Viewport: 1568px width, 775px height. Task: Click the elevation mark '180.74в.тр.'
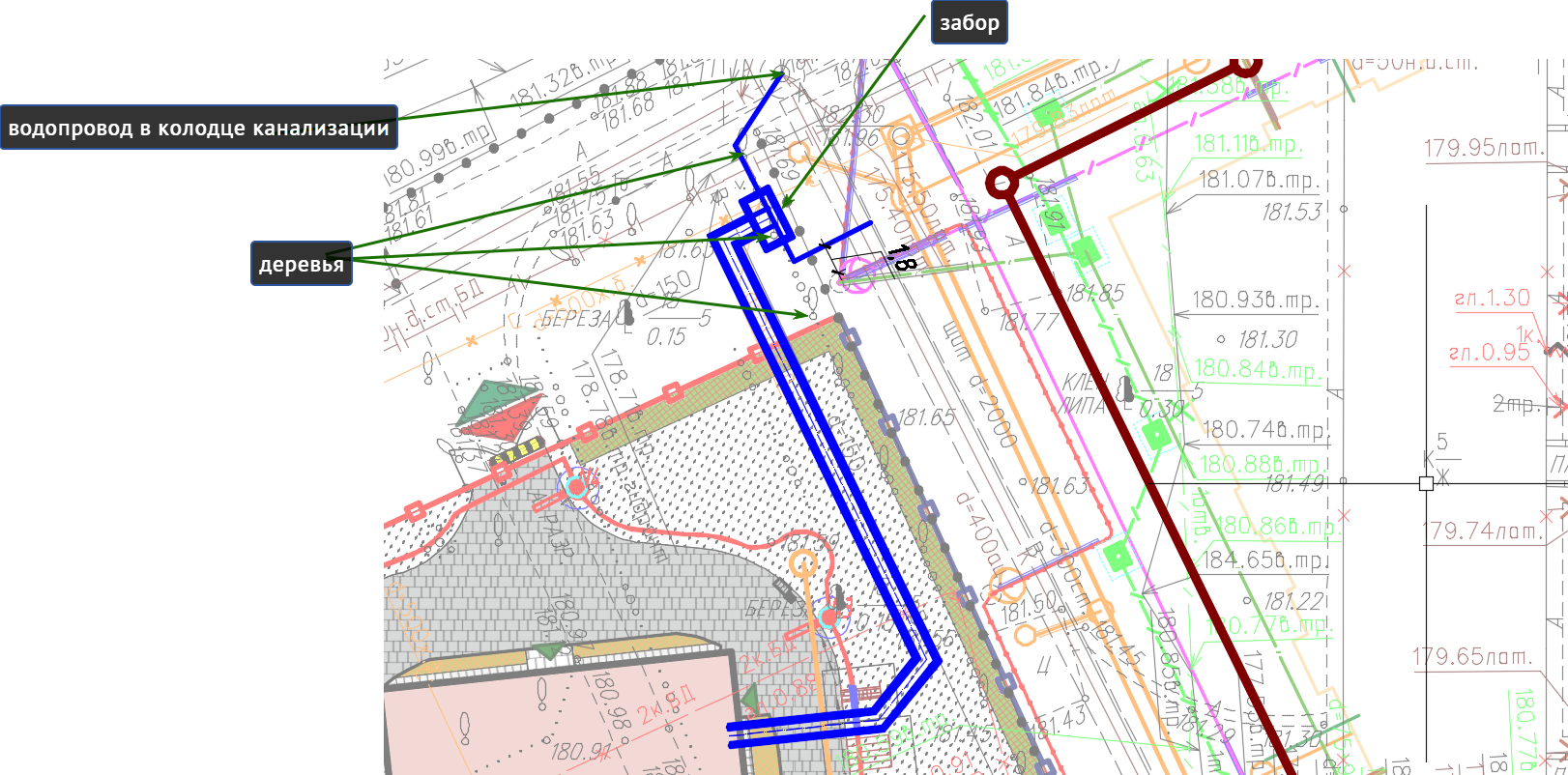[1263, 430]
